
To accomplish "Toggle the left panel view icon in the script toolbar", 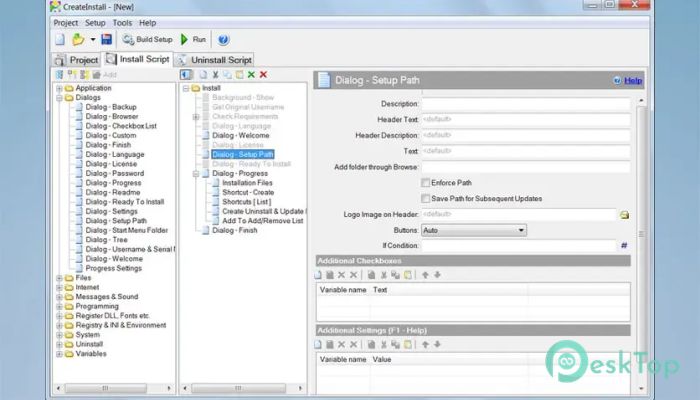I will coord(186,75).
